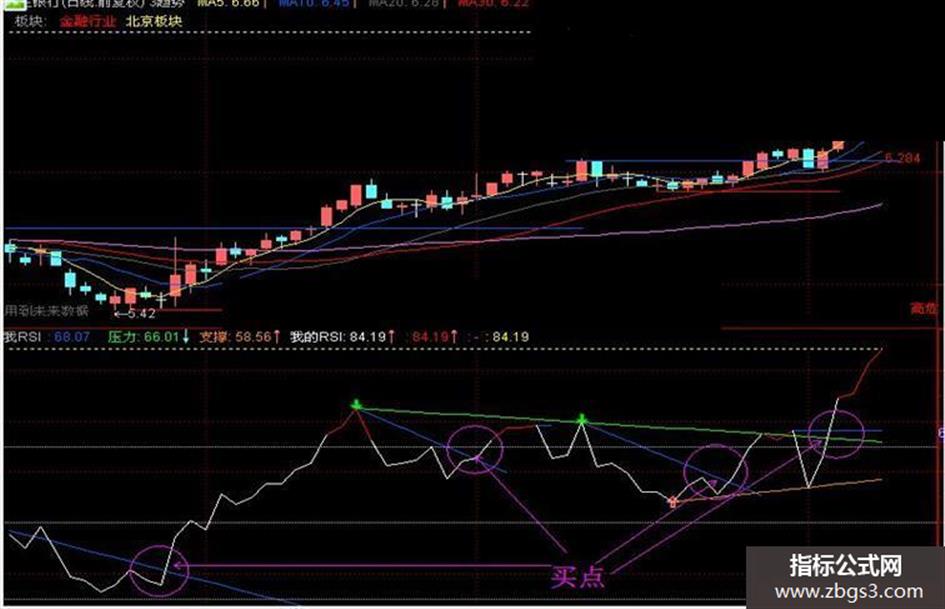Click the 指标公式网 watermark logo
Screen dimensions: 945x609
tap(846, 566)
